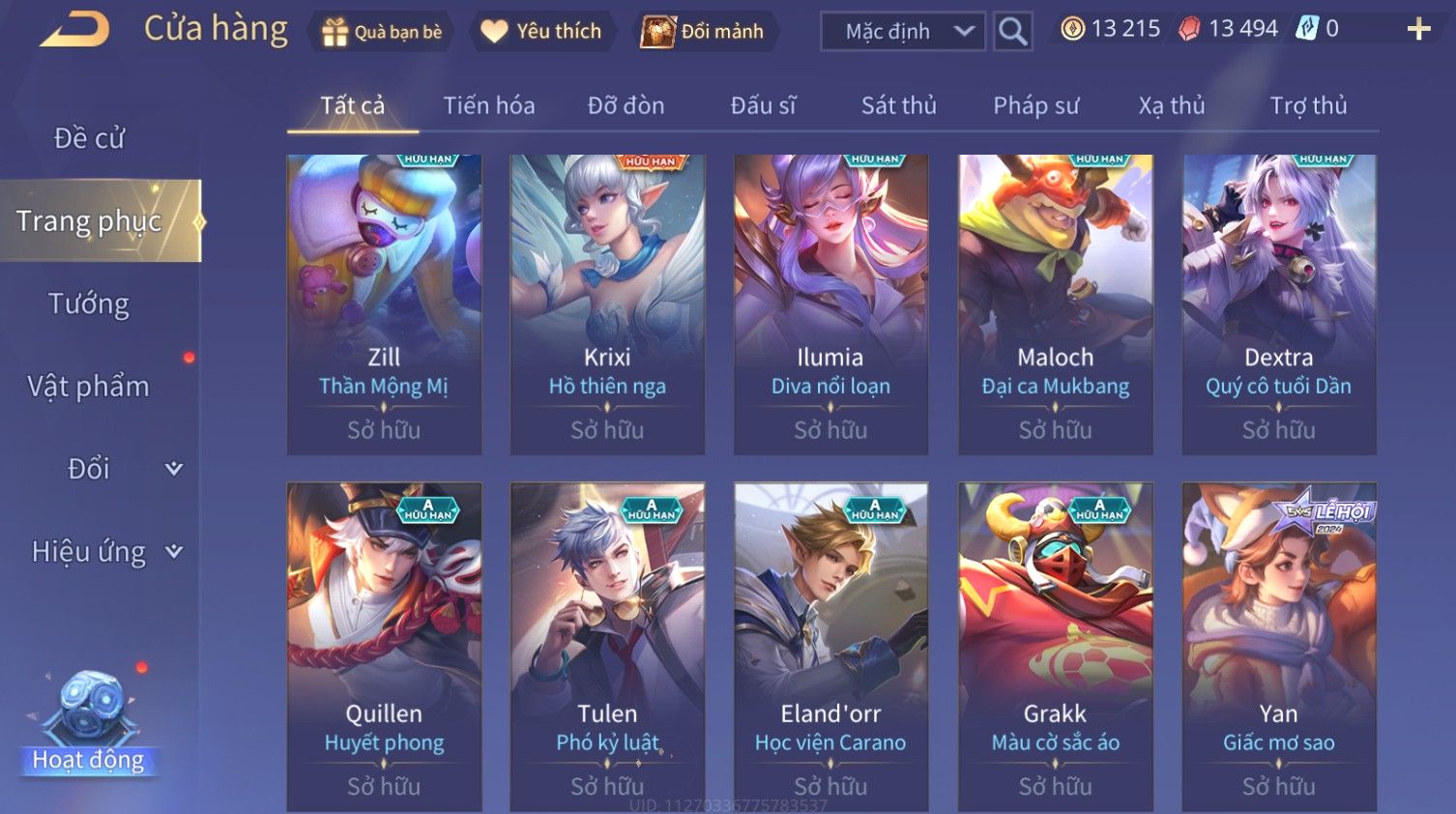Click the plus icon to add currency

tap(1418, 29)
